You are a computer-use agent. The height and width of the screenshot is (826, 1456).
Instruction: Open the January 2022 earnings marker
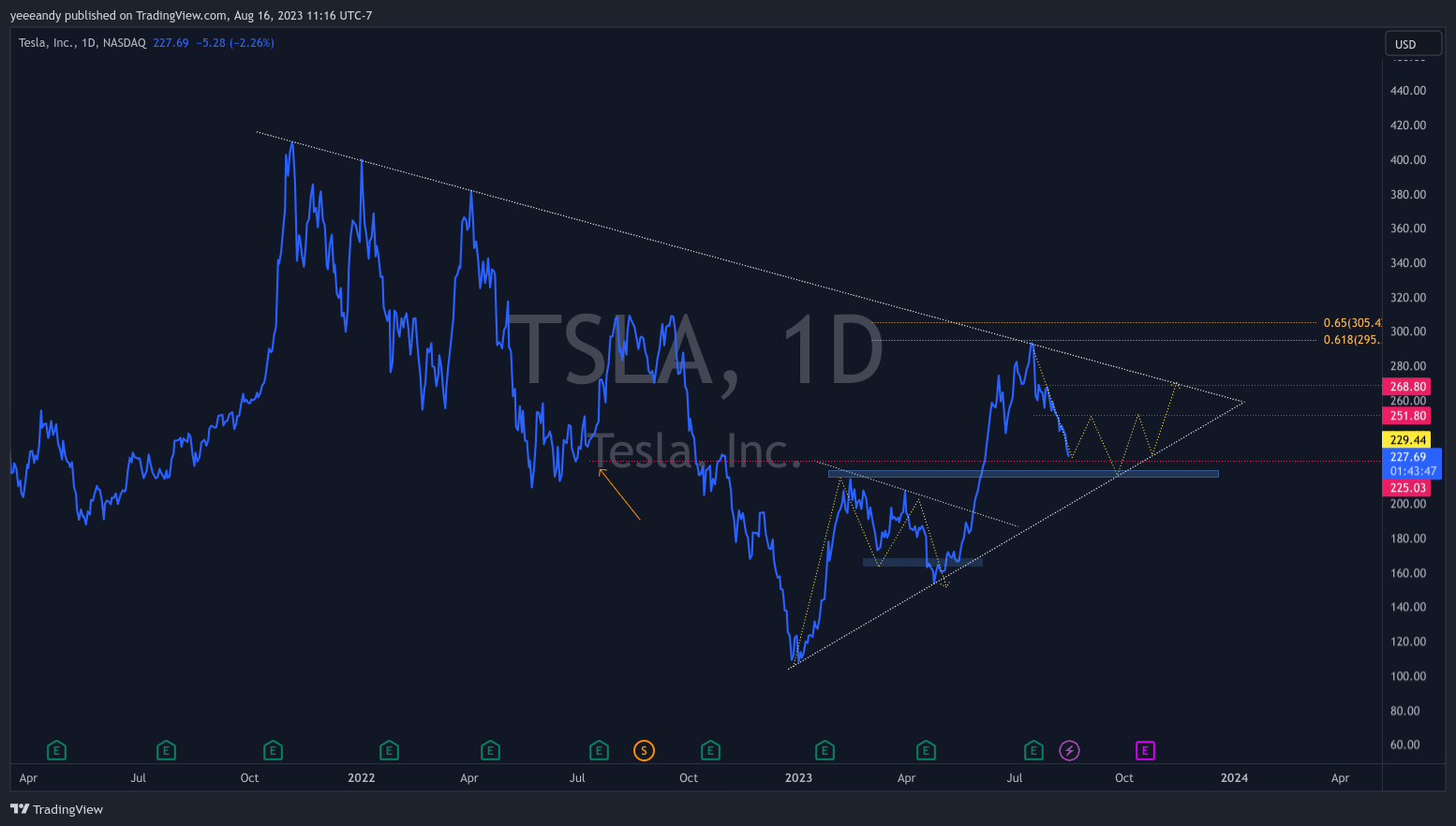[x=389, y=750]
